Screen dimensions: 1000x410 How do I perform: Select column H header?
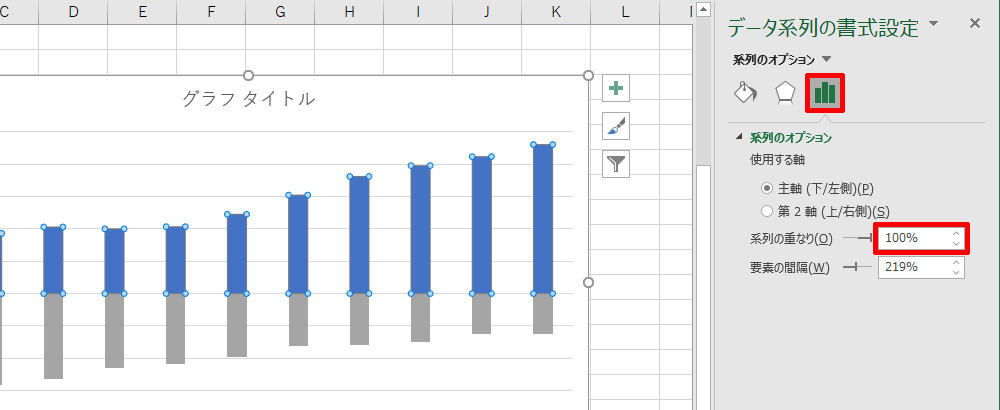[349, 11]
